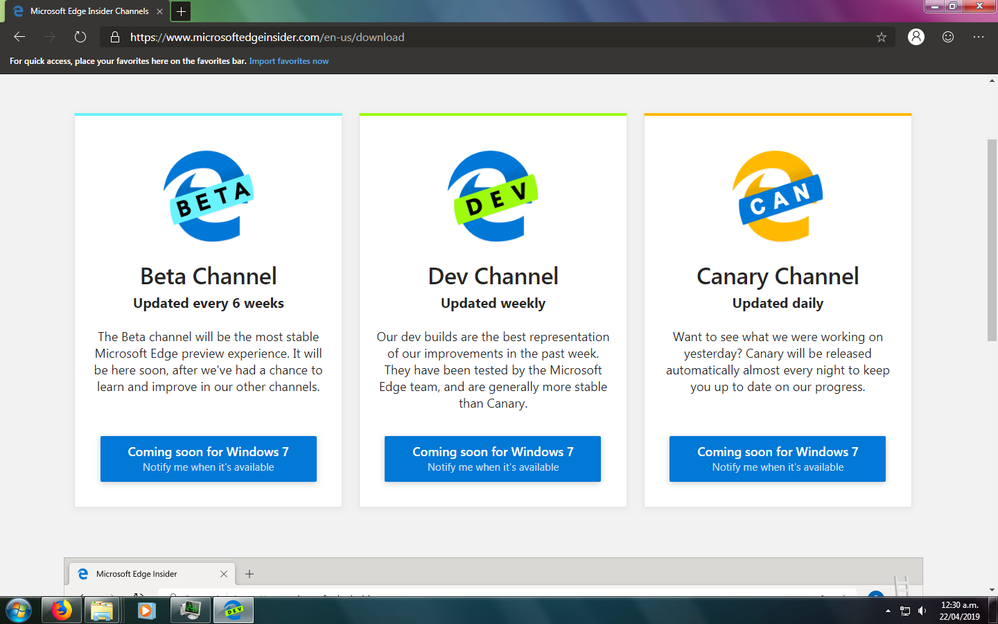
Task: Click Canary Channel notify me button
Action: (x=777, y=459)
